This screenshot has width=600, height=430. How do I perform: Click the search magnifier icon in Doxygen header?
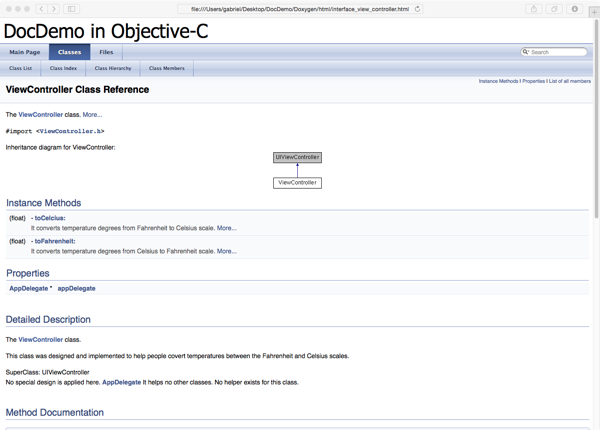pos(526,52)
